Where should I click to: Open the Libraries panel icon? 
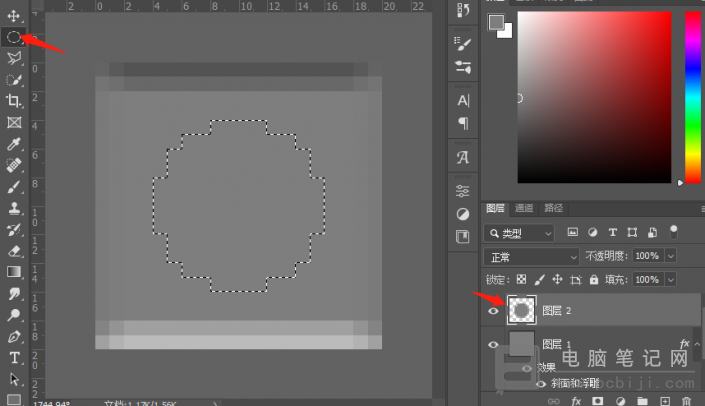point(463,236)
